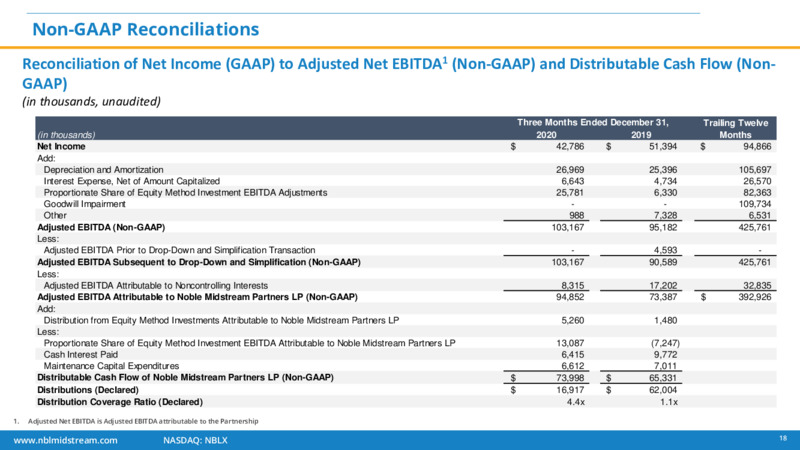Click the interest expense value 6,643

pyautogui.click(x=572, y=181)
